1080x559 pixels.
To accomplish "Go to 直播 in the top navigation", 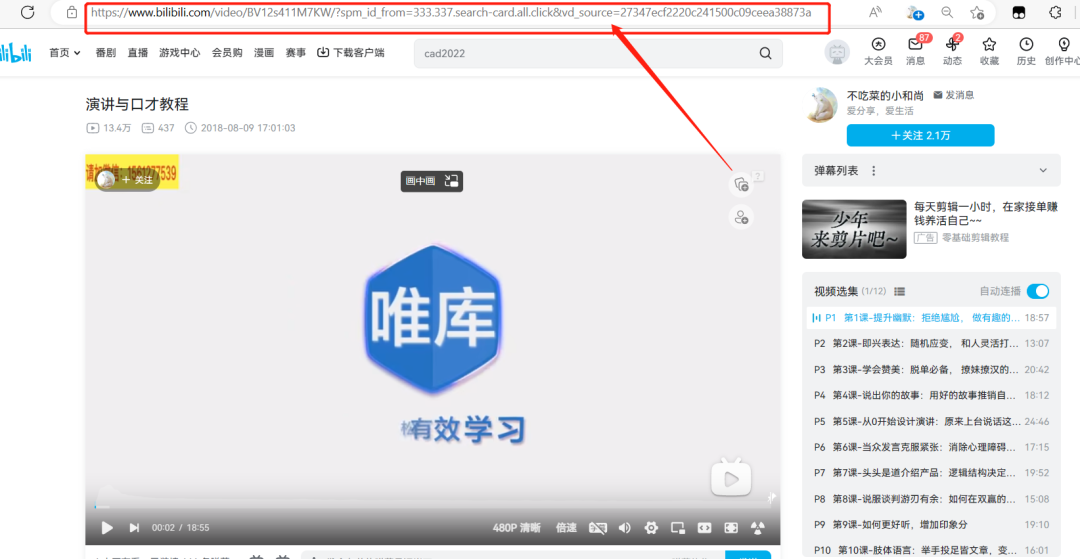I will [138, 53].
